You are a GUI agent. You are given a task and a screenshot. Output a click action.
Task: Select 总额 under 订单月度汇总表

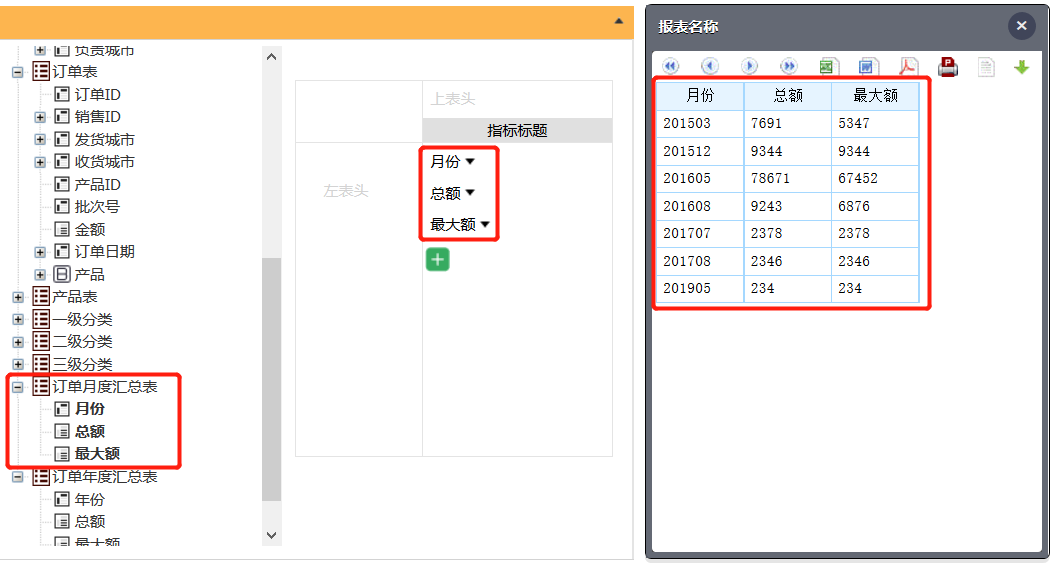point(90,431)
